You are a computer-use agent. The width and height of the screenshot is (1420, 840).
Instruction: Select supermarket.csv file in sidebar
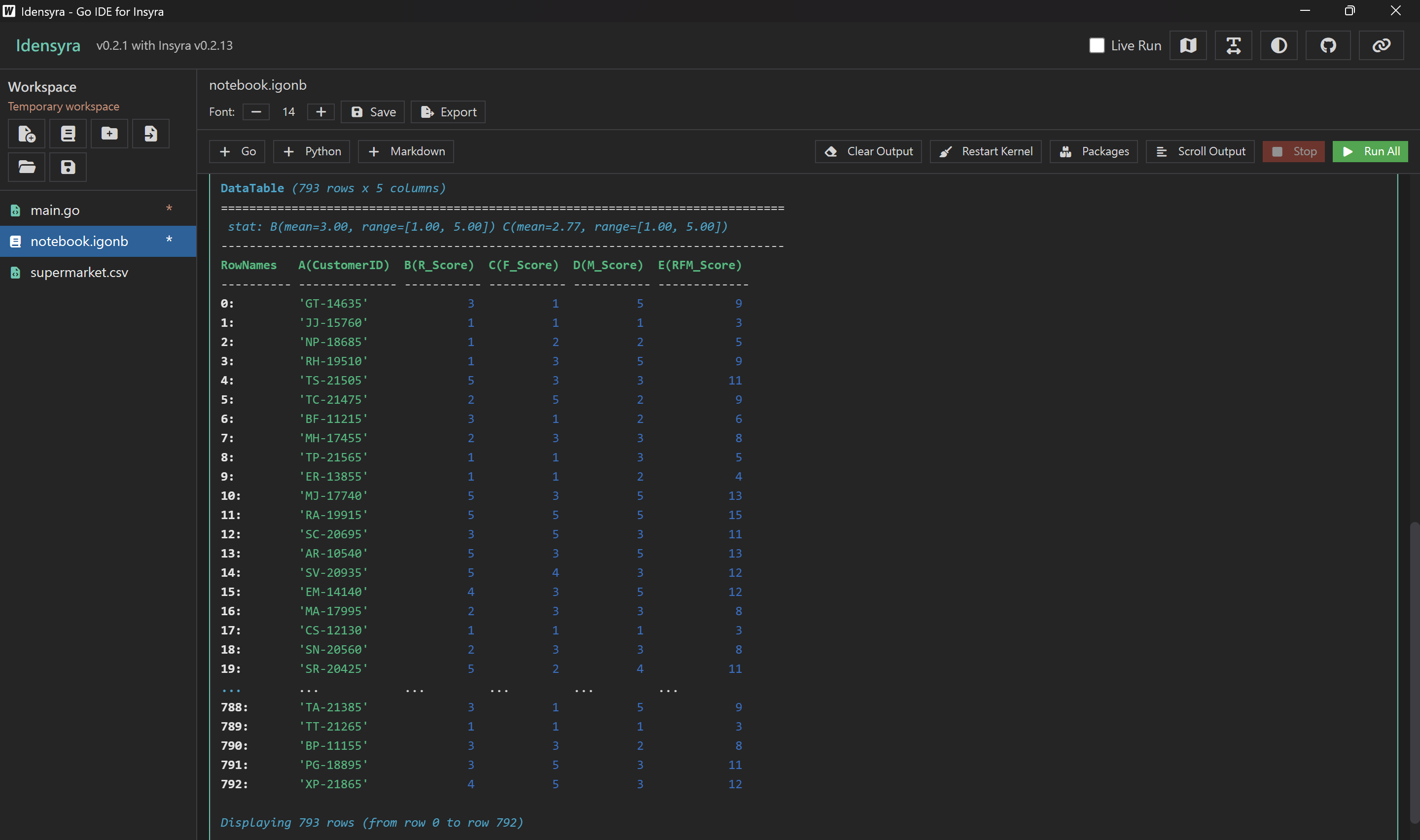[x=79, y=272]
